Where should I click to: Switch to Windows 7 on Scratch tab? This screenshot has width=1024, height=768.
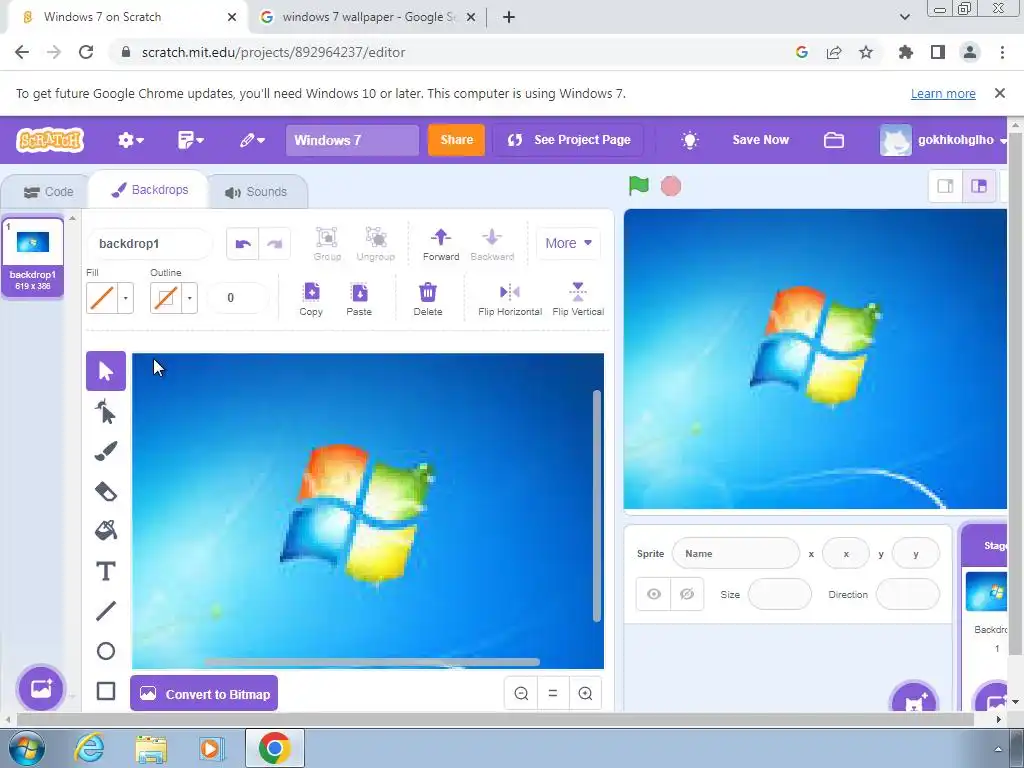click(124, 17)
